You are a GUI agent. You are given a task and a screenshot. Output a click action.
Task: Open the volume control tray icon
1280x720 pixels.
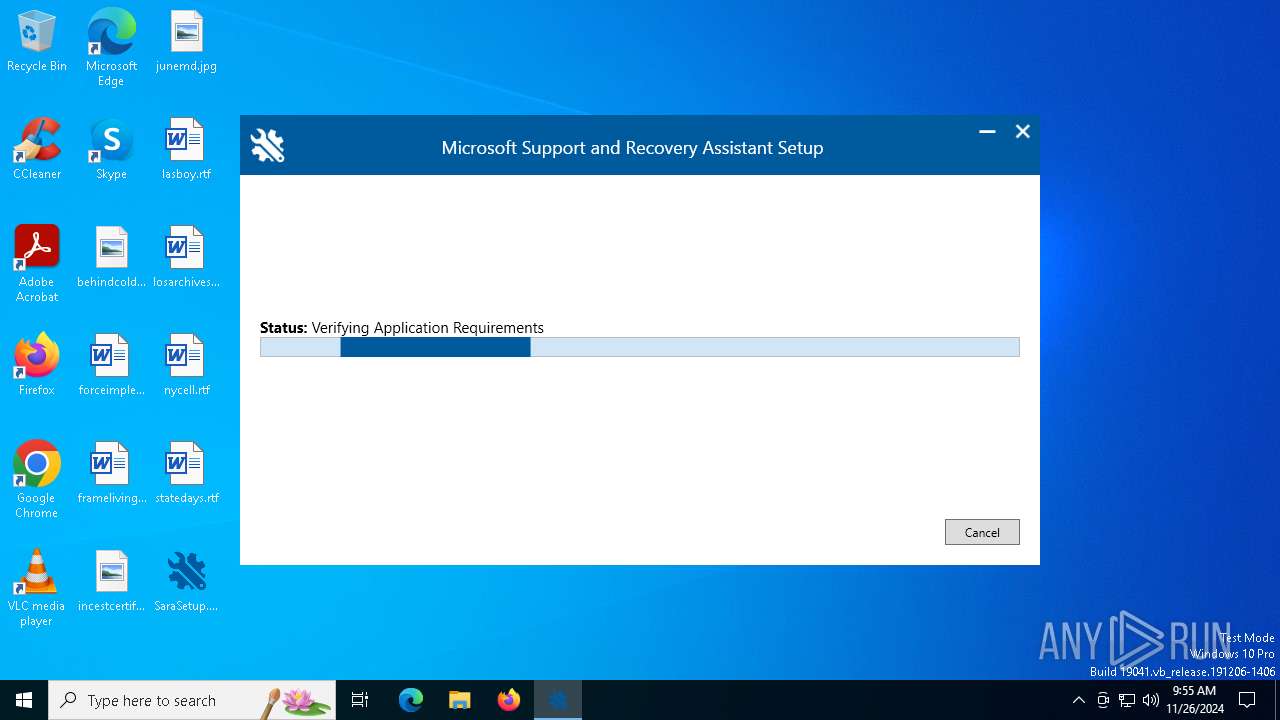pos(1151,700)
